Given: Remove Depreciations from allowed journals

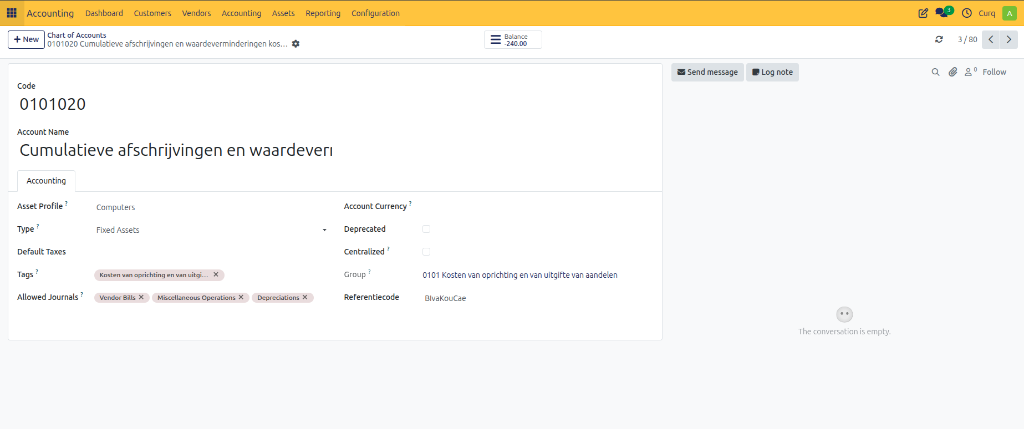Looking at the screenshot, I should (x=305, y=297).
